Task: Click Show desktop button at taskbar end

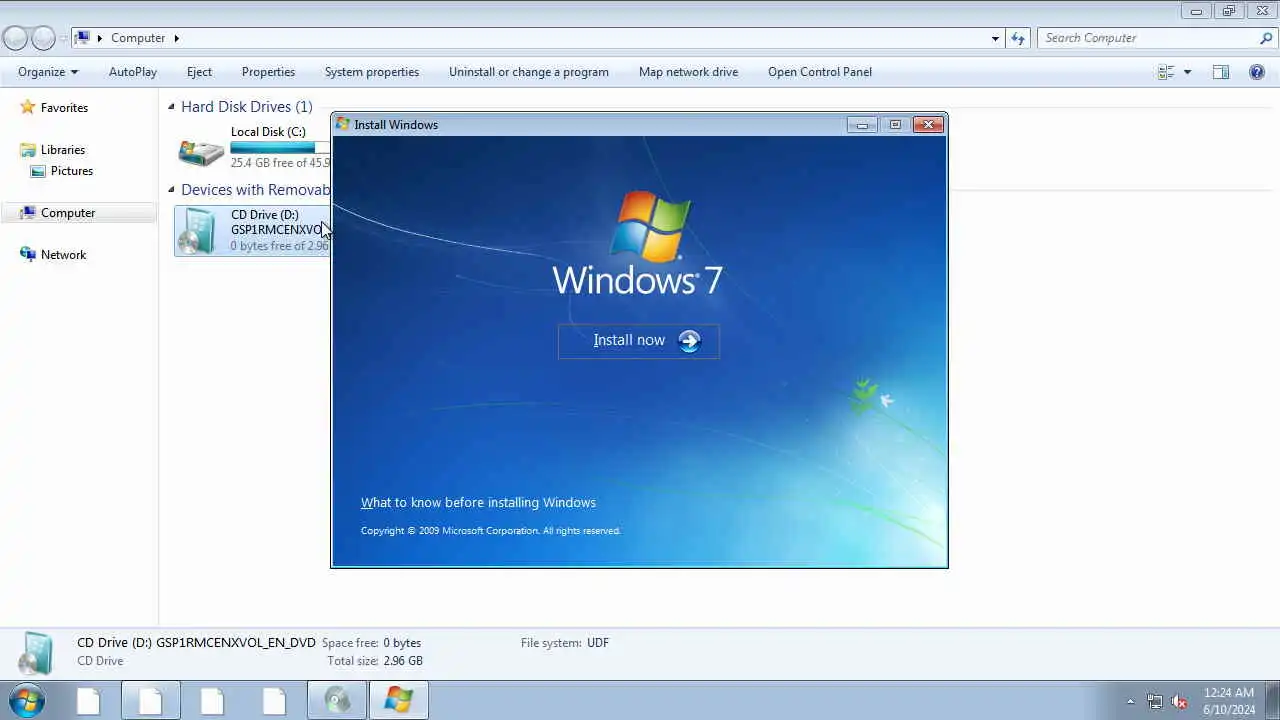Action: click(1273, 701)
